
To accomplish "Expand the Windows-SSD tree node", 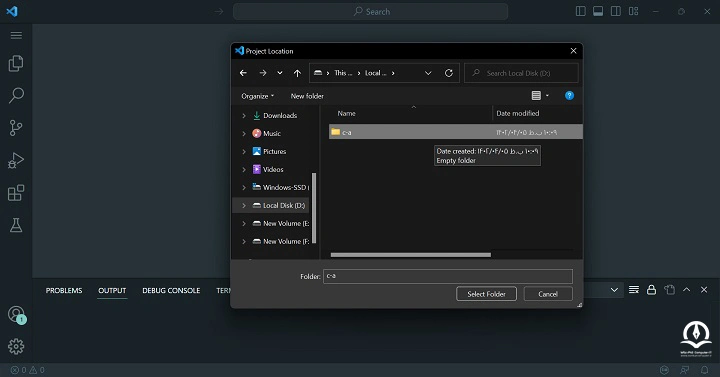I will [244, 187].
